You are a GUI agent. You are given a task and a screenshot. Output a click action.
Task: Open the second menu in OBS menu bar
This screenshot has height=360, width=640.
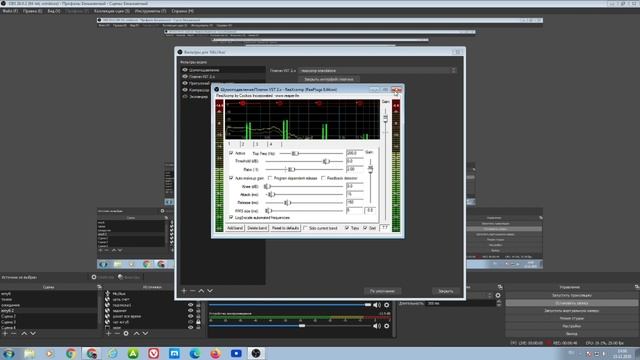coord(33,11)
